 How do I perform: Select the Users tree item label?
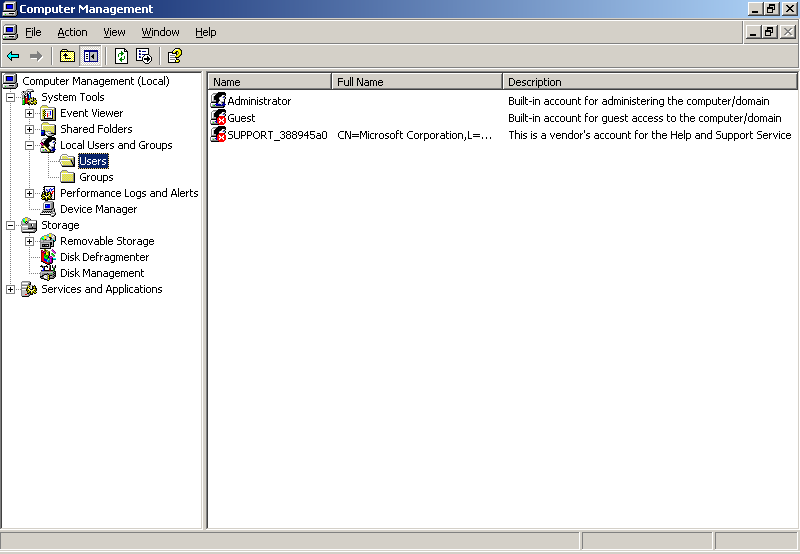[x=93, y=161]
